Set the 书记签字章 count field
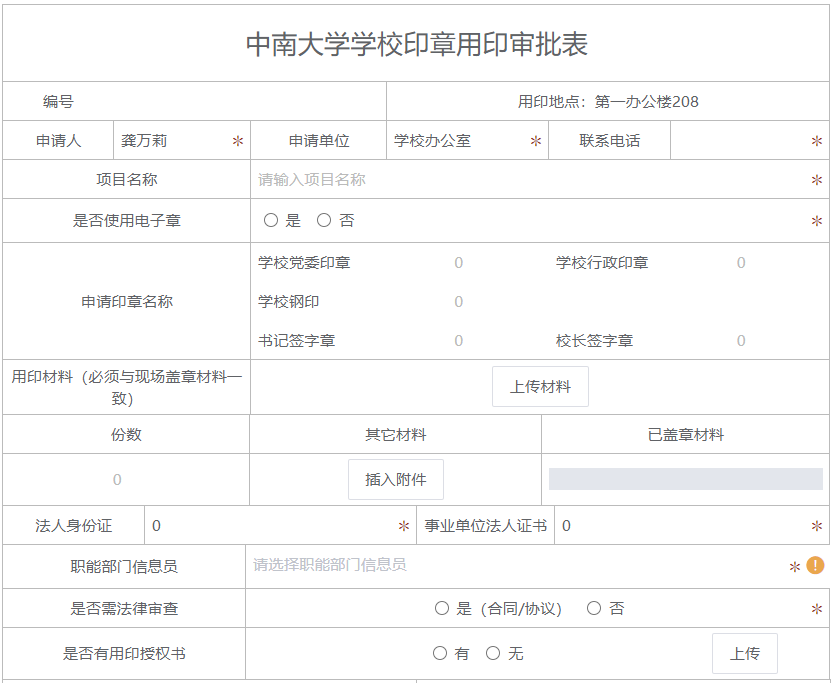Screen dimensions: 833x683 [x=459, y=340]
